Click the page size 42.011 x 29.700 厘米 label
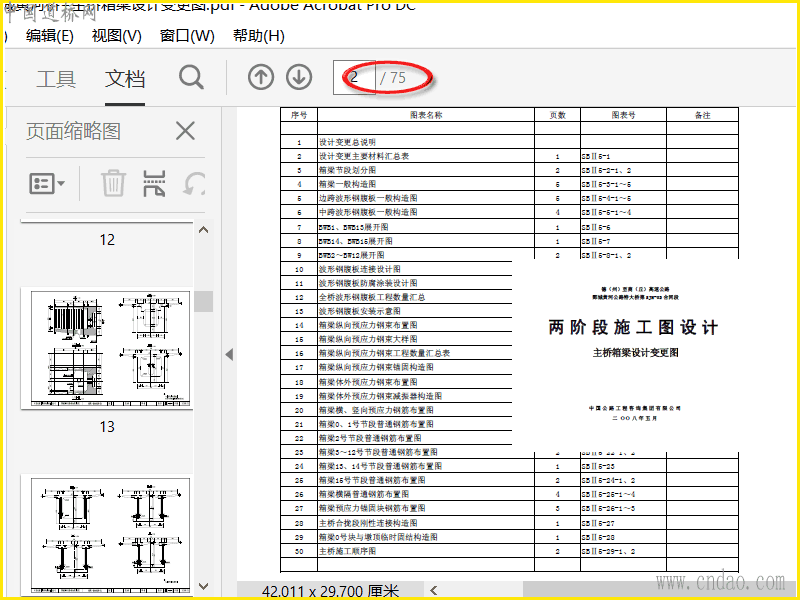Image resolution: width=800 pixels, height=600 pixels. pyautogui.click(x=330, y=591)
